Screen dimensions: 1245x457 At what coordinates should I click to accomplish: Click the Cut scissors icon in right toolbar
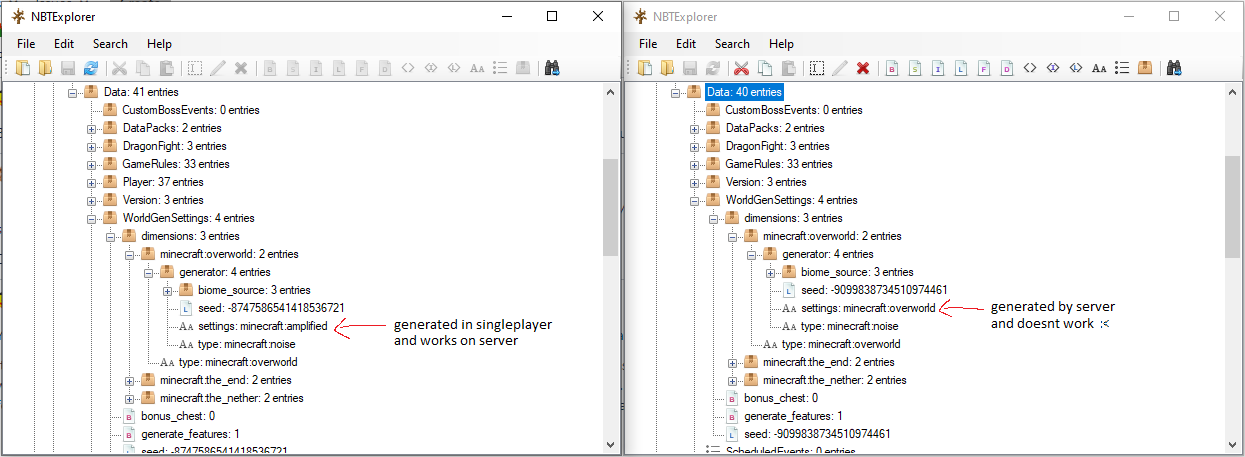[x=741, y=68]
